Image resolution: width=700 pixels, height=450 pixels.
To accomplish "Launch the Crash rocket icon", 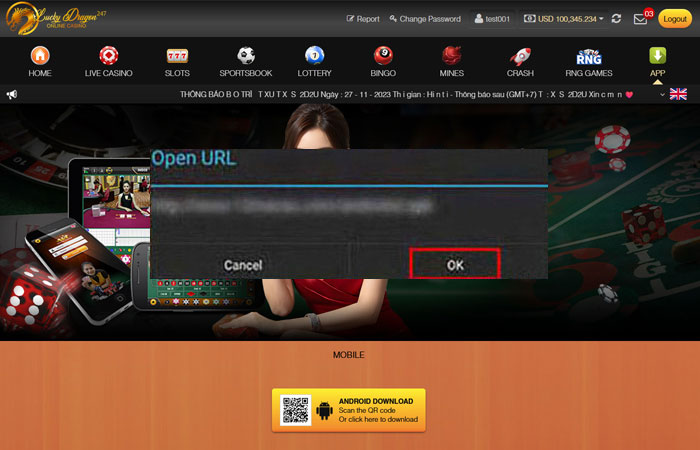I will (x=520, y=56).
